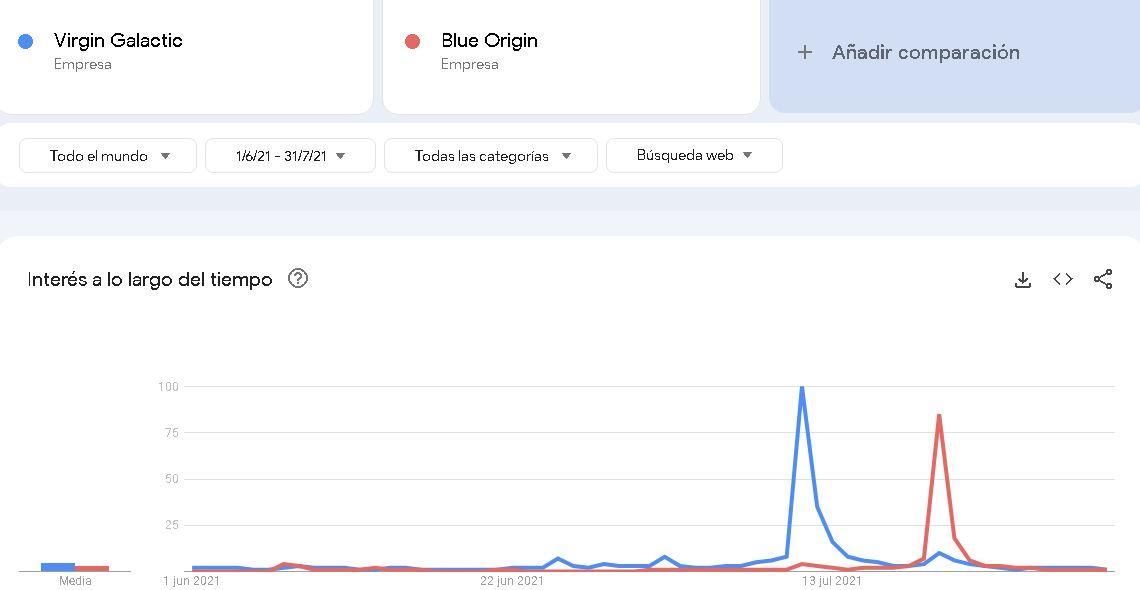Edit the Blue Origin search term
1140x590 pixels.
pyautogui.click(x=489, y=41)
